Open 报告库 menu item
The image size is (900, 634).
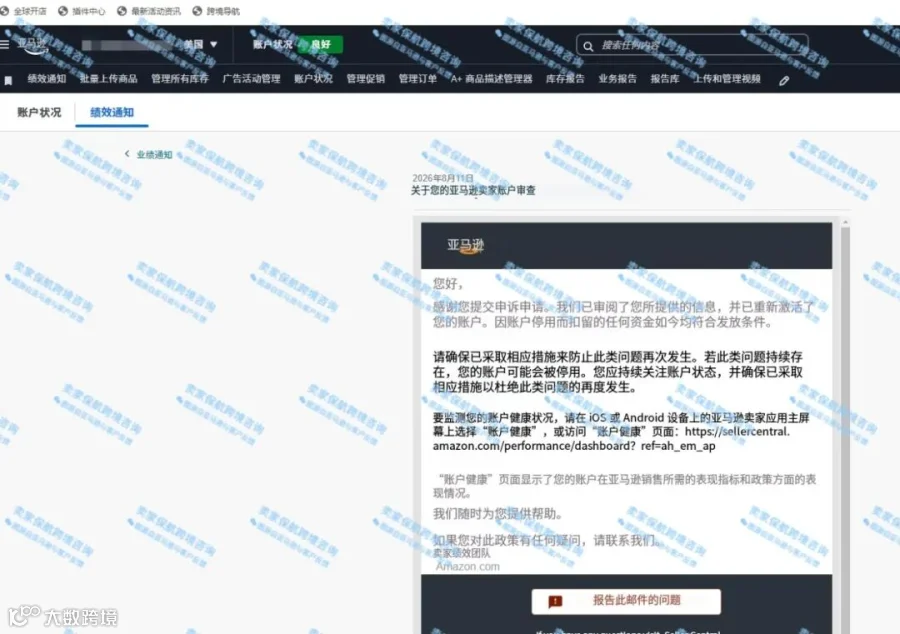[x=665, y=79]
